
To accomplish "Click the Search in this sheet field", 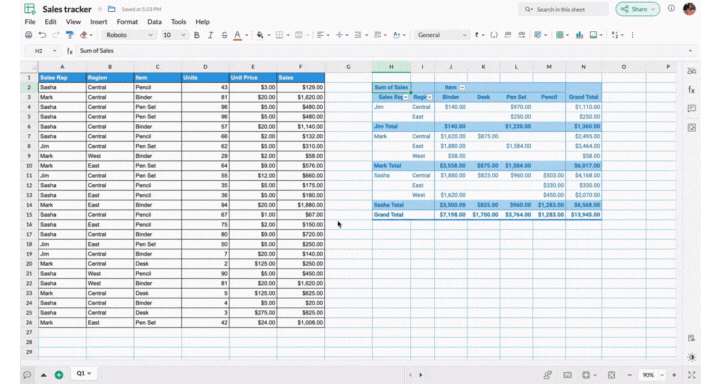I will pos(563,9).
